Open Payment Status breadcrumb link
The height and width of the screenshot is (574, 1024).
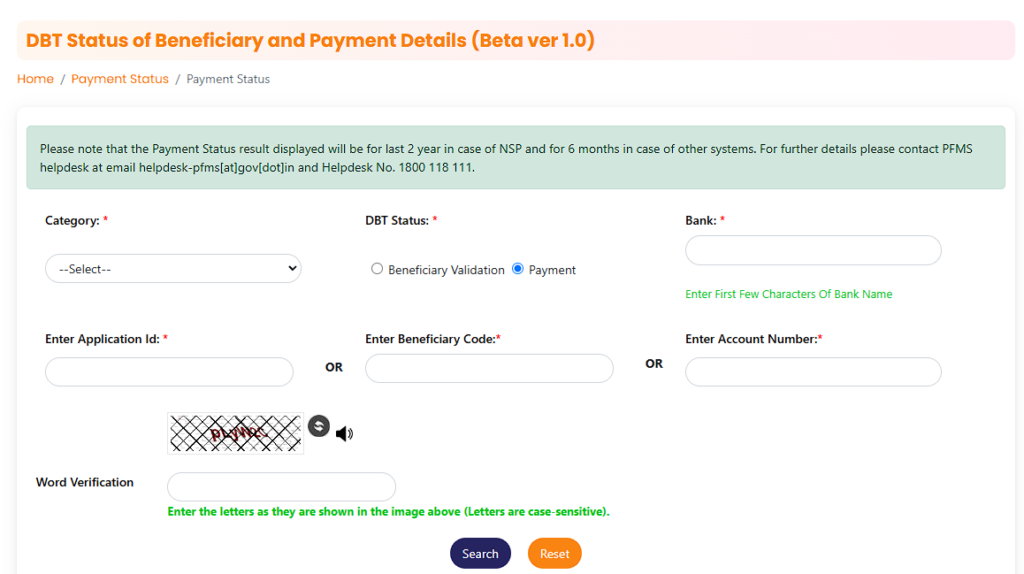[x=120, y=79]
